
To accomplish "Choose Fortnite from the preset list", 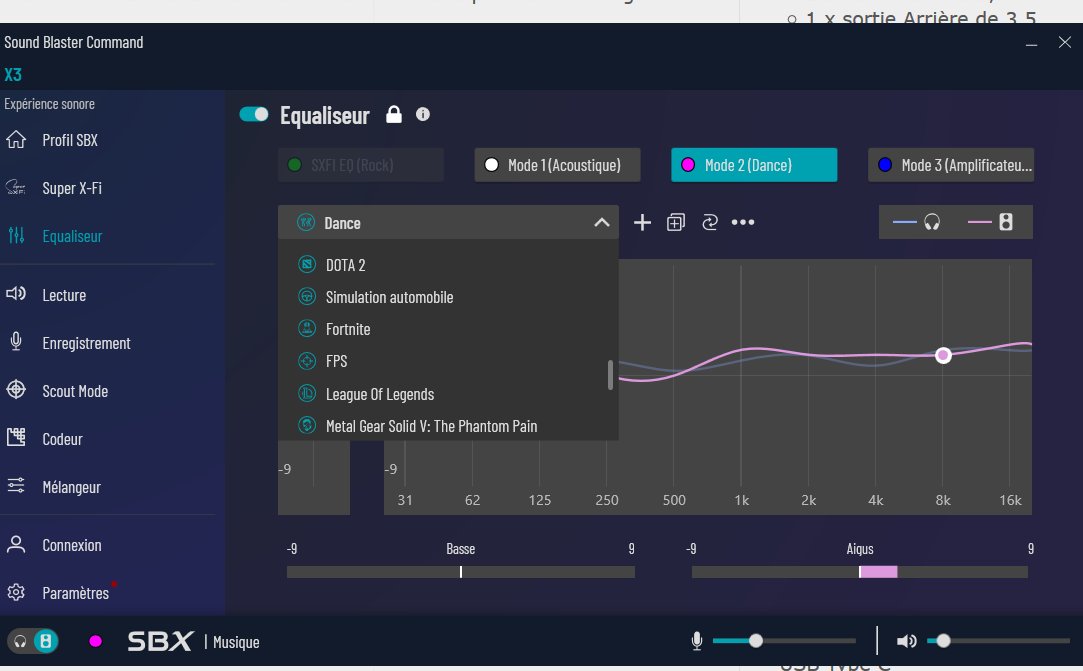I will point(348,329).
